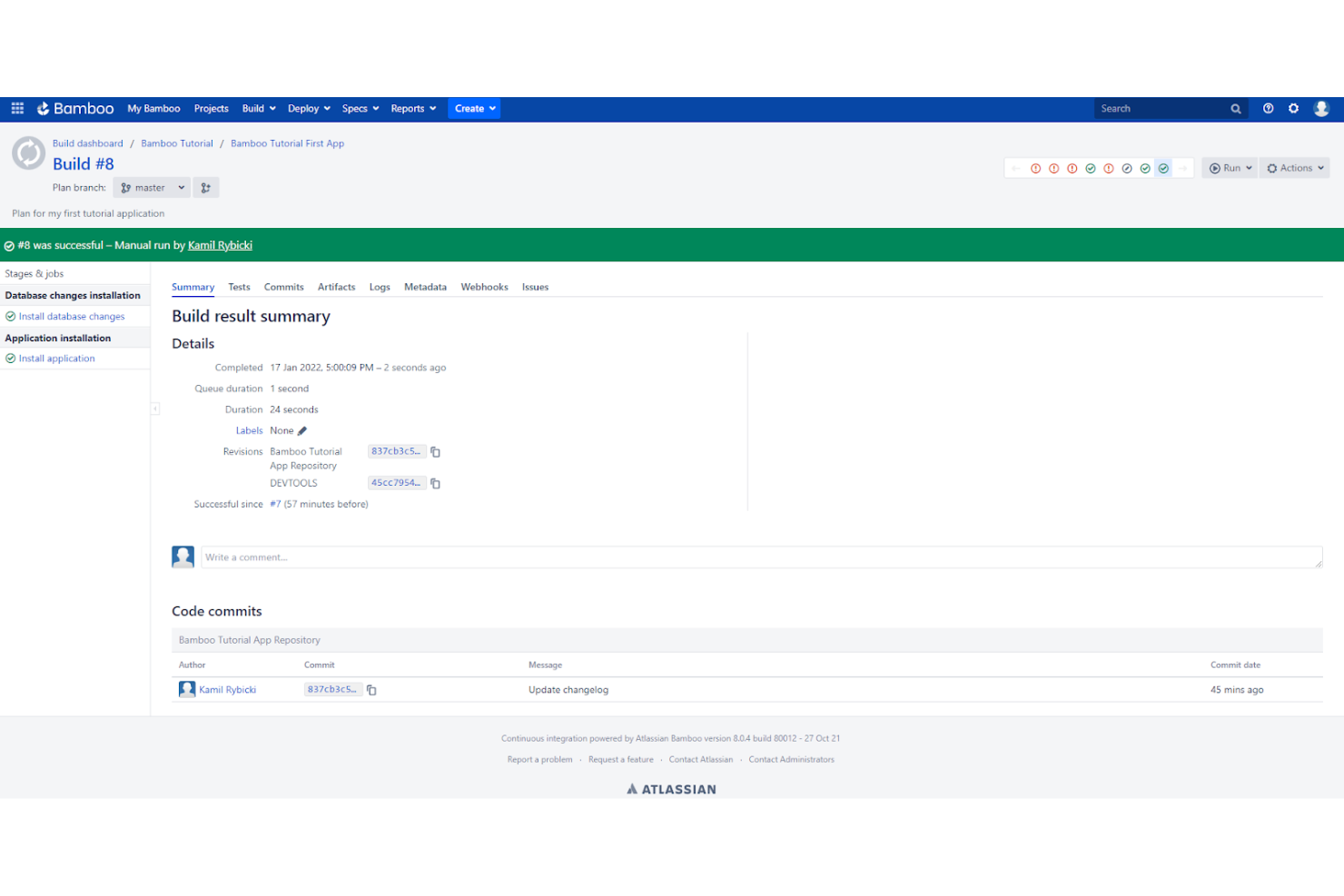Copy the 837cb3c5 revision using the copy icon
The height and width of the screenshot is (896, 1344).
[435, 451]
